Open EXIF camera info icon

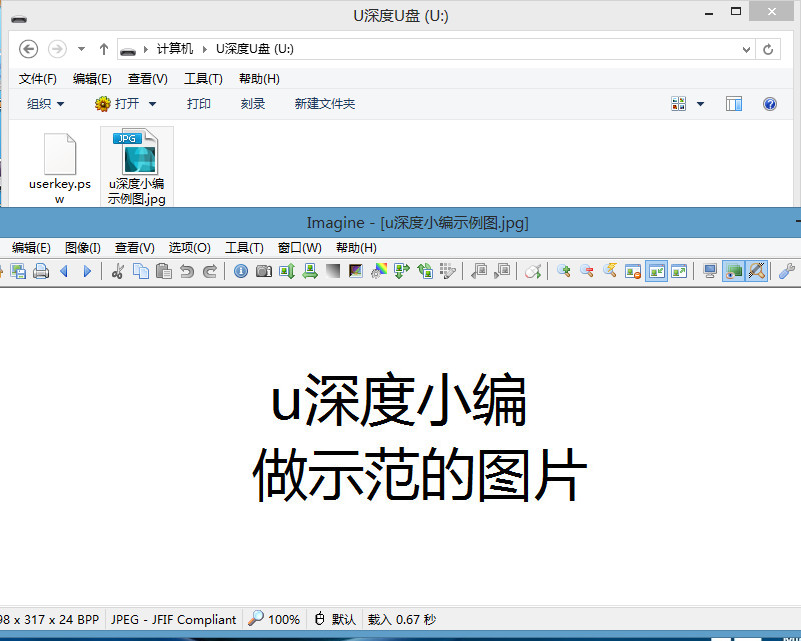pyautogui.click(x=264, y=271)
